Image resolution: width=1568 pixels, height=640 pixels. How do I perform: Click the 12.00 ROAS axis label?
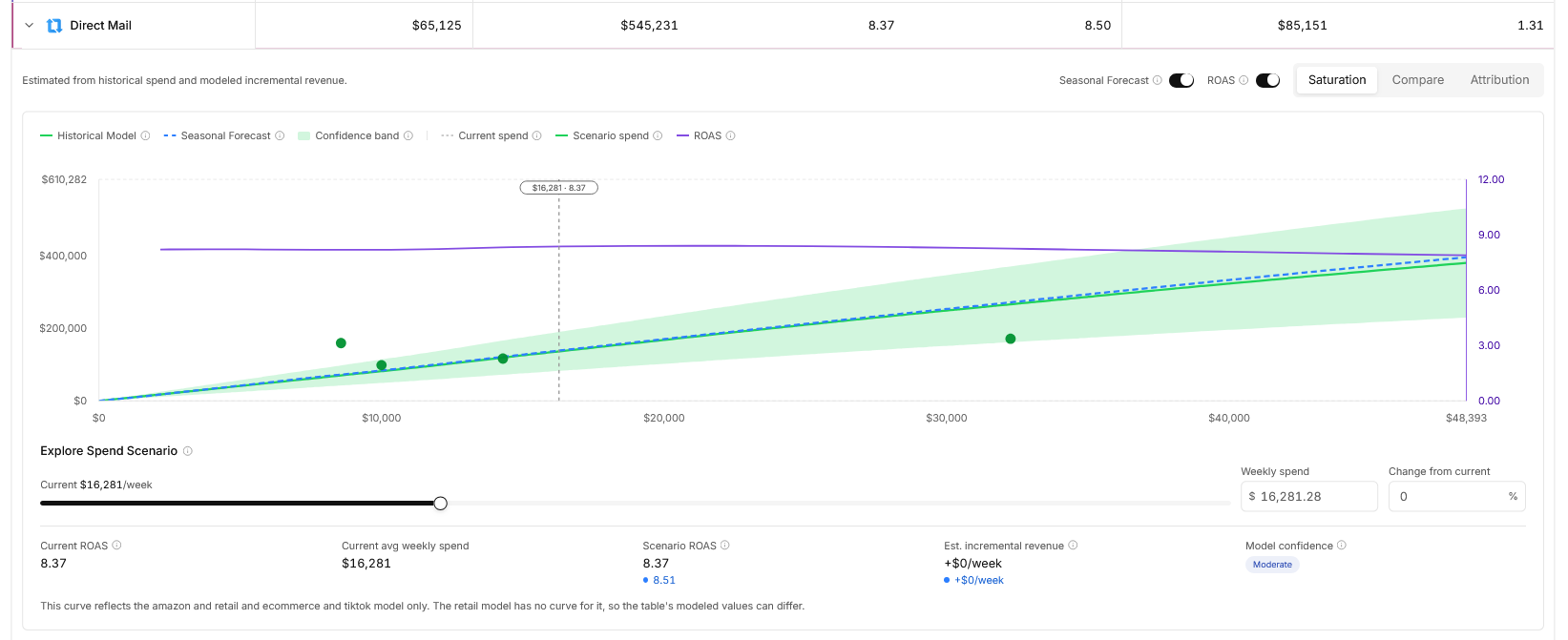click(1491, 179)
